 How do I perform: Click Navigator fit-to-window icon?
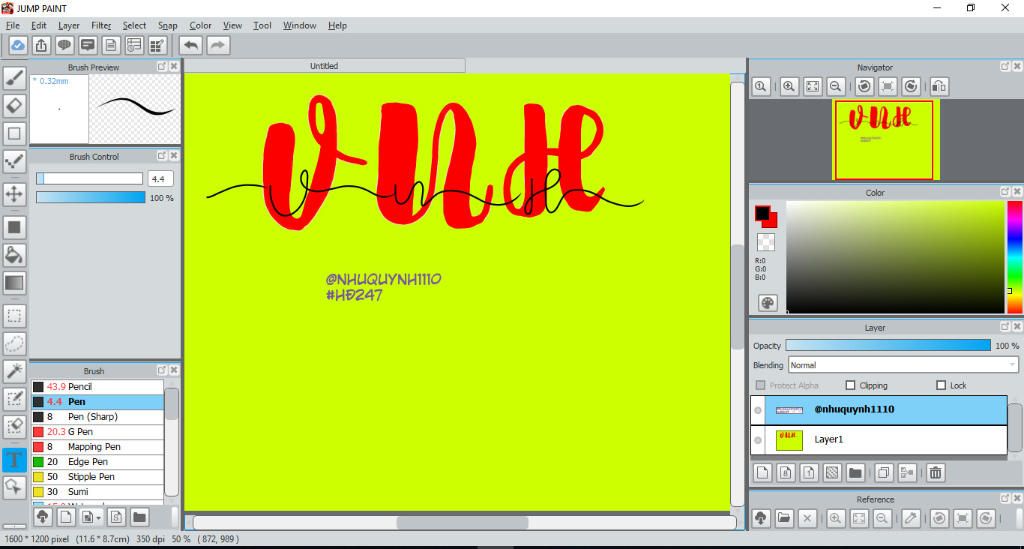pos(812,86)
